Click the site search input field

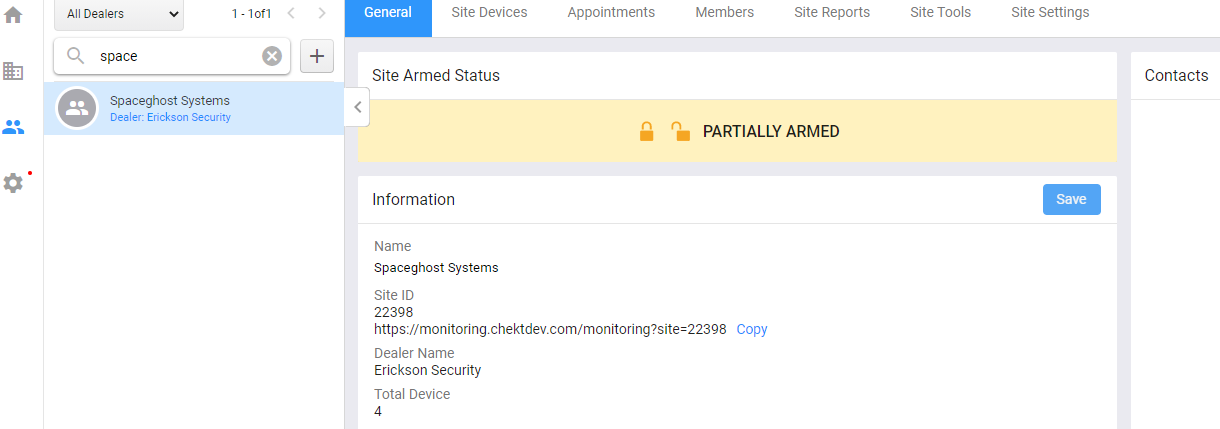click(x=175, y=56)
